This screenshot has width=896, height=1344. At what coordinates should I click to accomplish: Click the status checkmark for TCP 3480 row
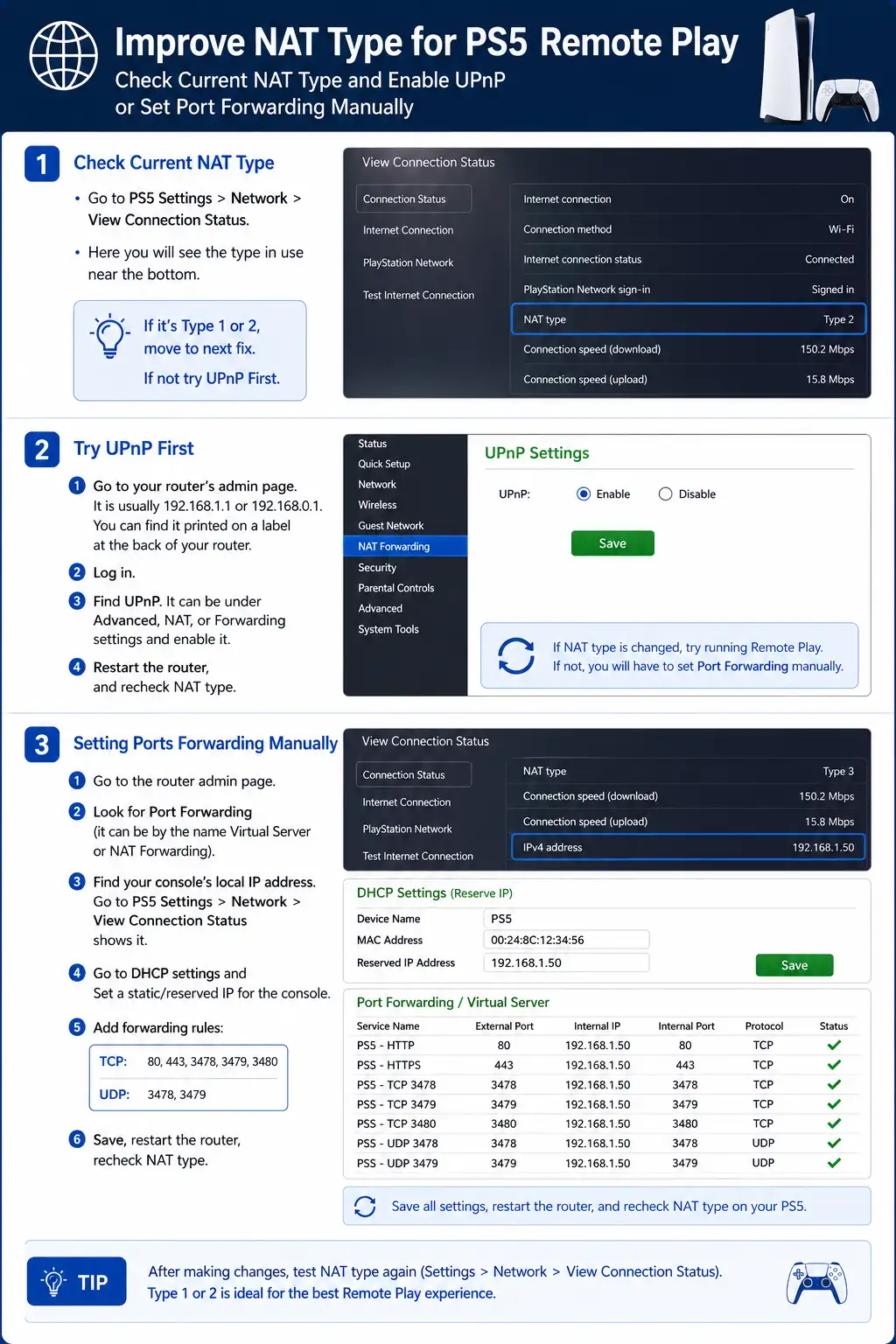pyautogui.click(x=834, y=1123)
